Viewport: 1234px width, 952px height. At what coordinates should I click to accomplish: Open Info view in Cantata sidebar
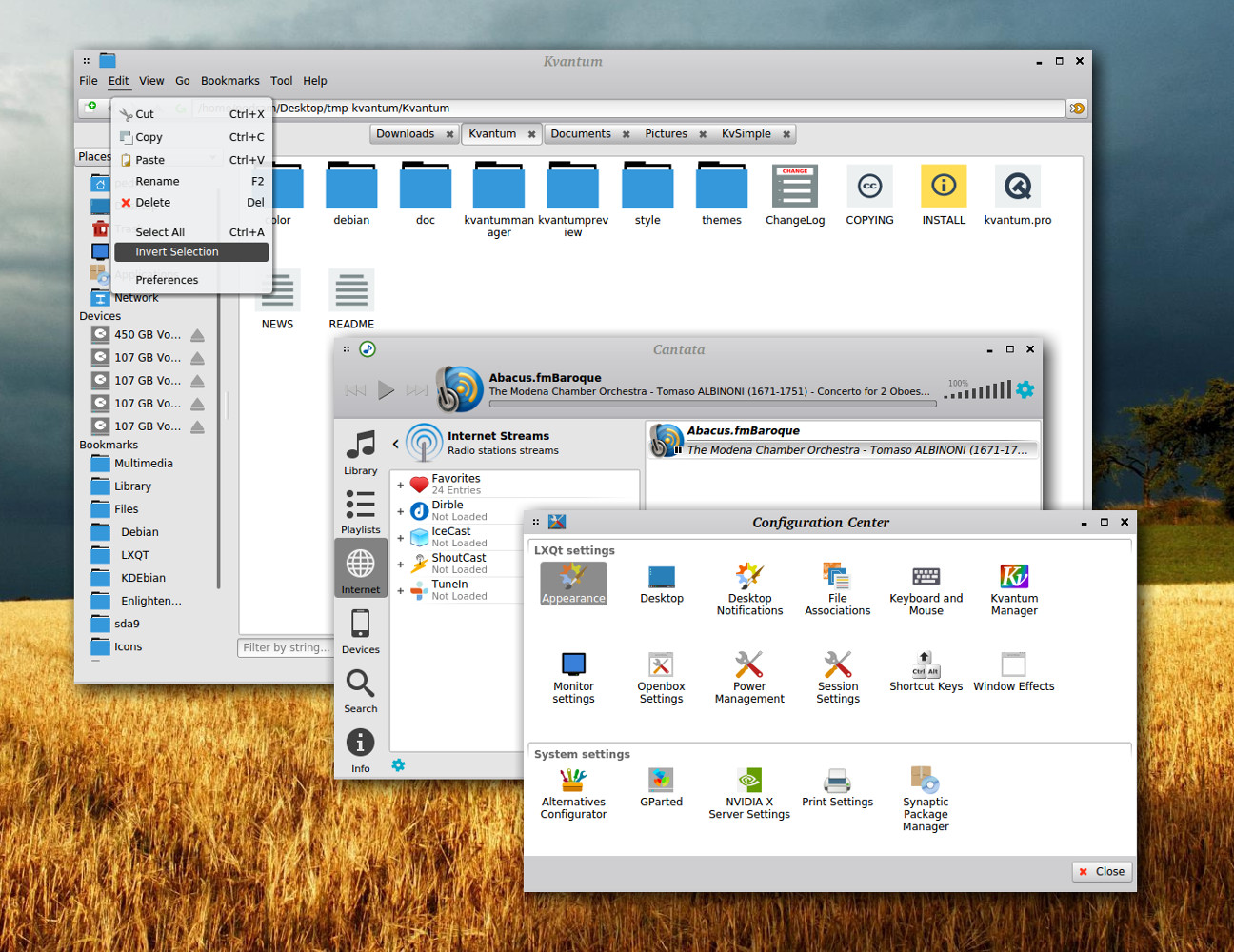coord(360,750)
